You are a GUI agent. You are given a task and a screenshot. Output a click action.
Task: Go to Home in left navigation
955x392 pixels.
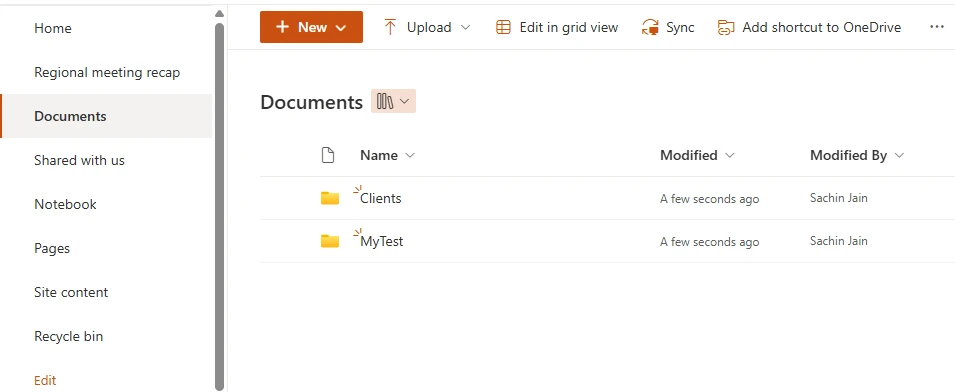tap(53, 29)
